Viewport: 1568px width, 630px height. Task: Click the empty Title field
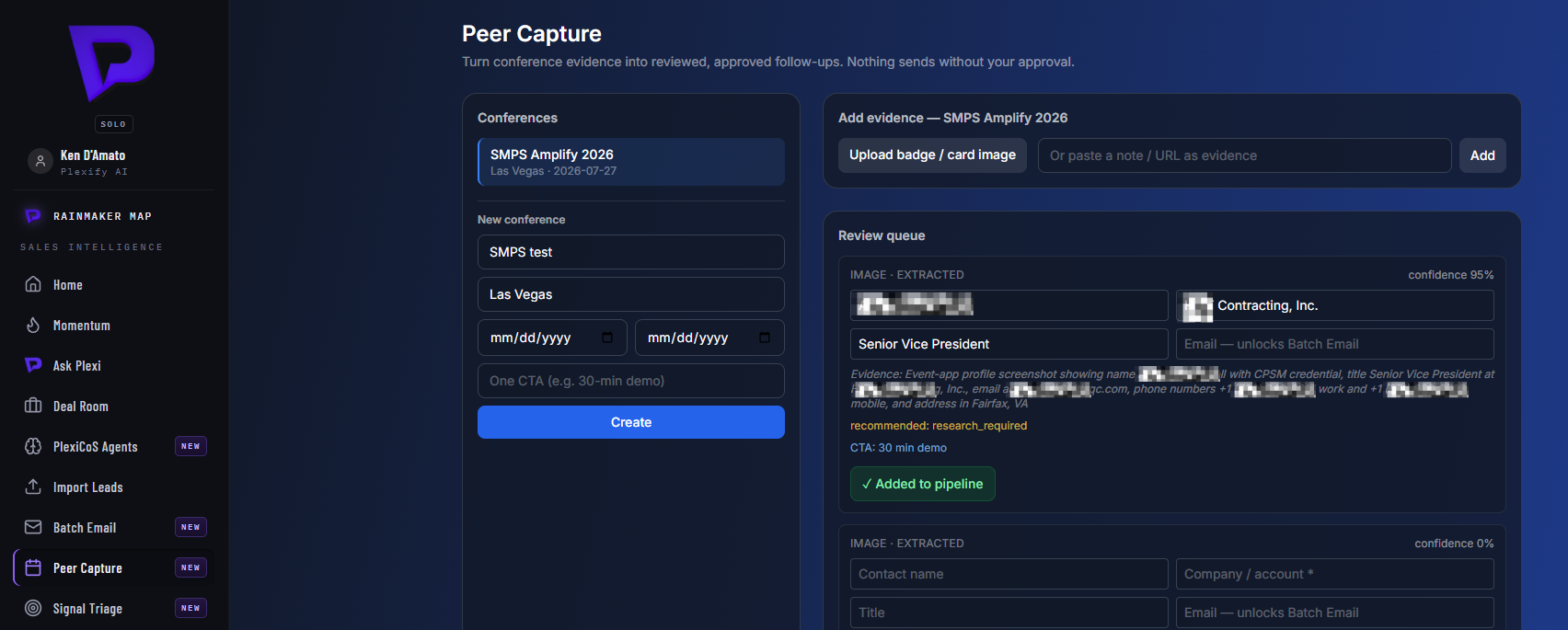pos(1009,613)
